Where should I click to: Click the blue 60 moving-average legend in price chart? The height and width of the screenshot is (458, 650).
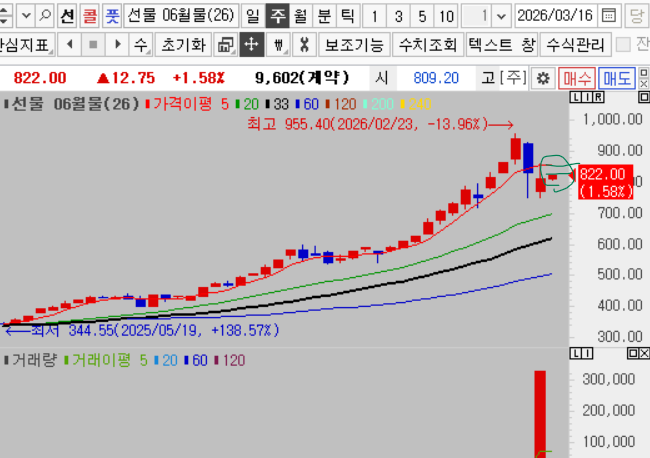click(x=307, y=104)
